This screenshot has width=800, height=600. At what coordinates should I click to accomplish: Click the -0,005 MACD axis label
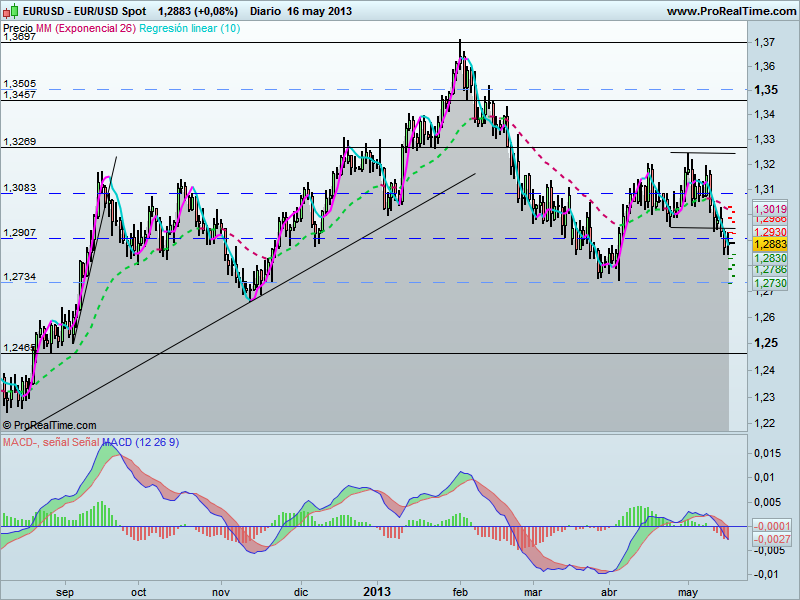(768, 550)
